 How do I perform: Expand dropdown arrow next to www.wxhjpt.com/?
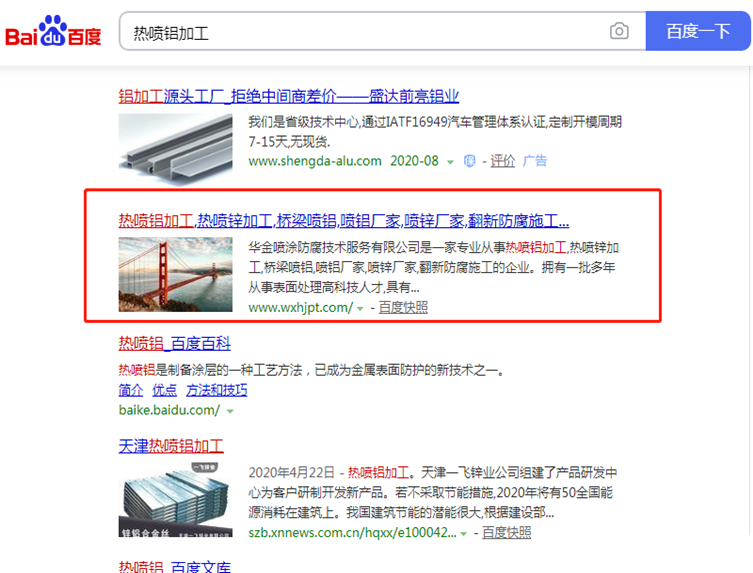pos(360,308)
